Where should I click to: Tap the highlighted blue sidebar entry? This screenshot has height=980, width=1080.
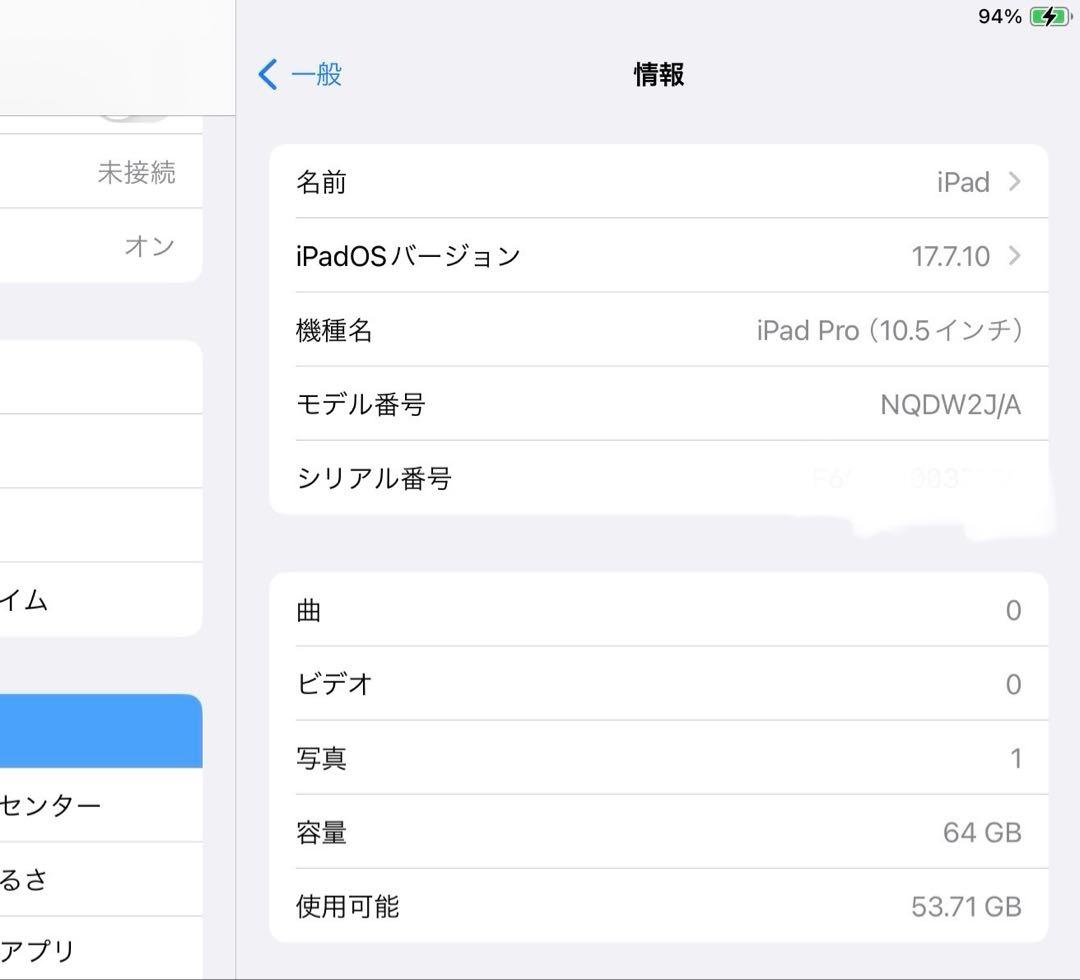click(x=102, y=731)
